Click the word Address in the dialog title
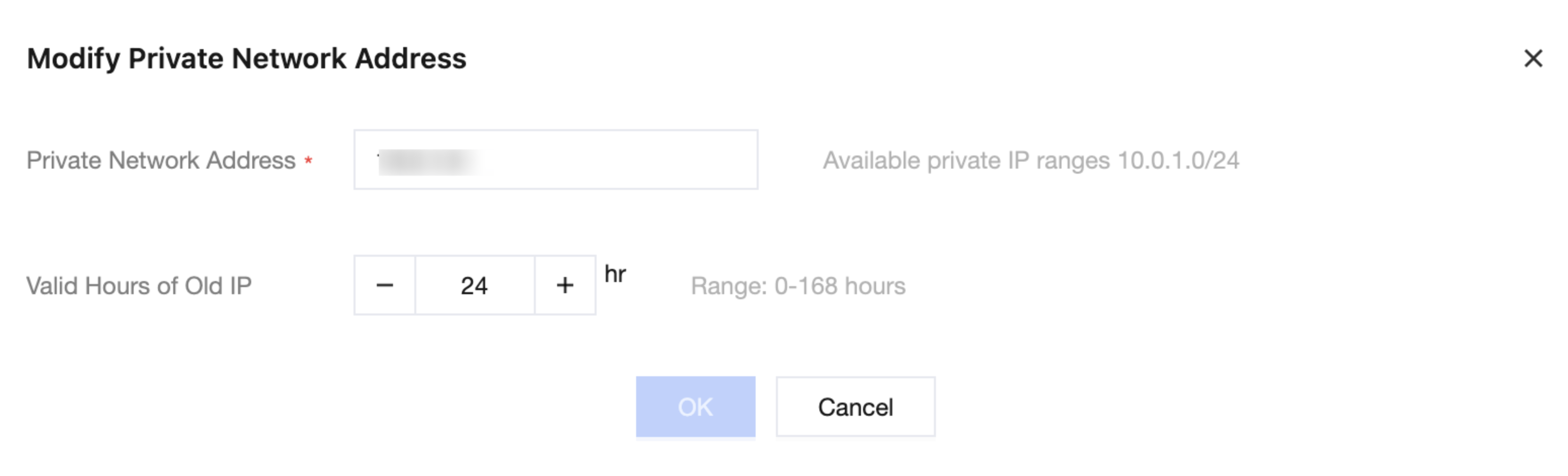 (x=410, y=59)
